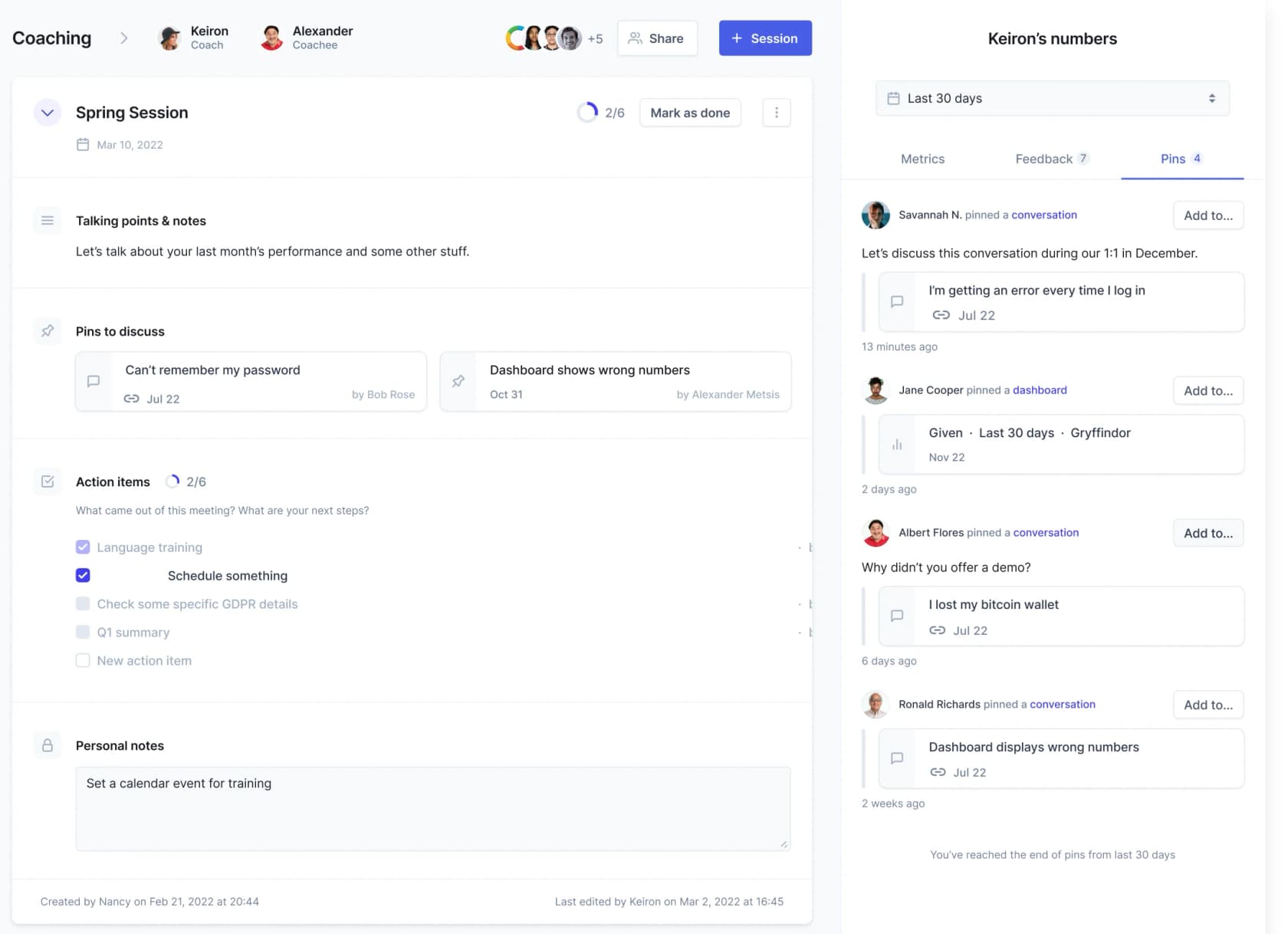Click the Talking points & notes lines icon

(x=48, y=221)
